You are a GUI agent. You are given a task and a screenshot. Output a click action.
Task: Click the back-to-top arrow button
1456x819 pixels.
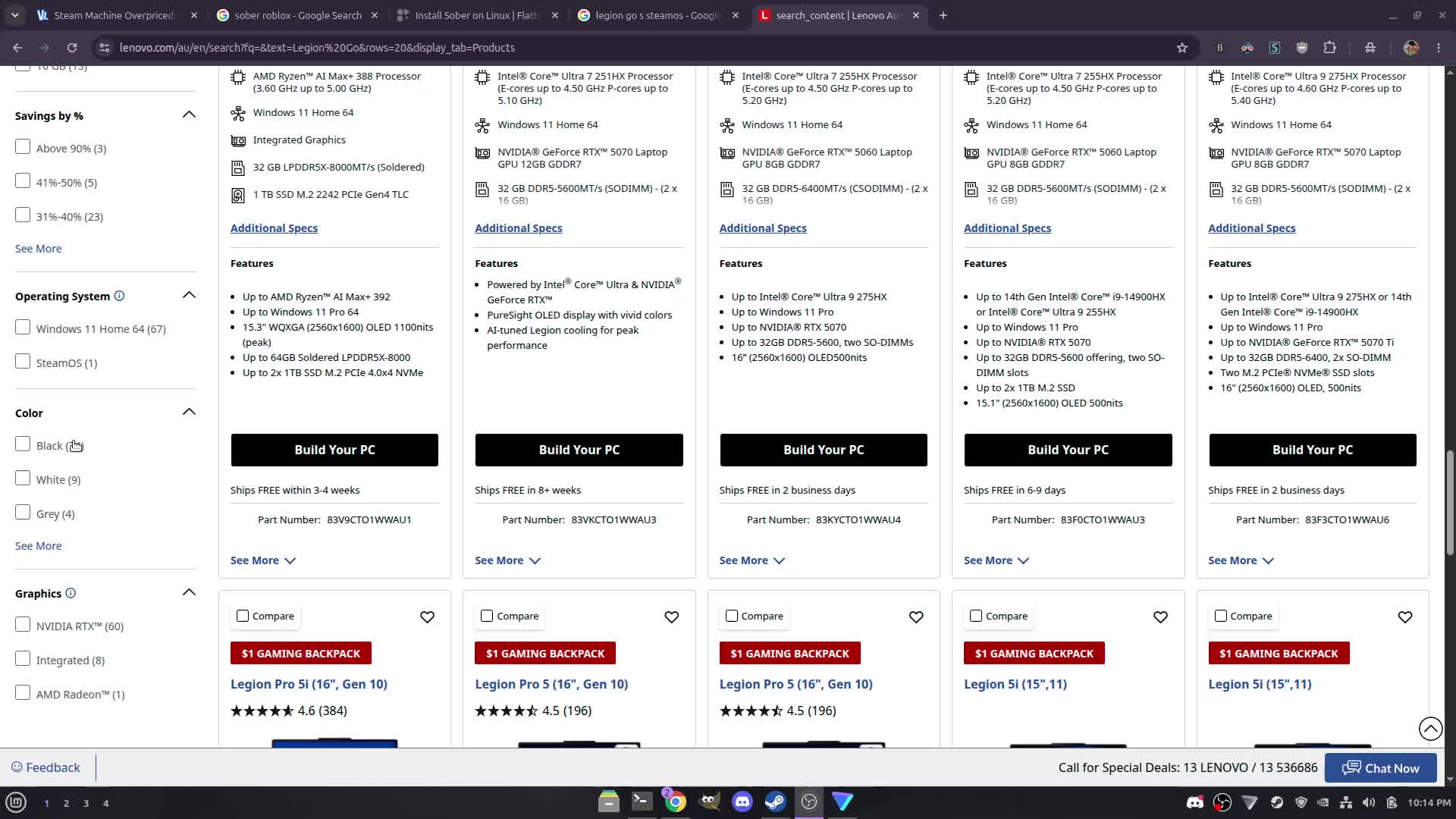1430,729
